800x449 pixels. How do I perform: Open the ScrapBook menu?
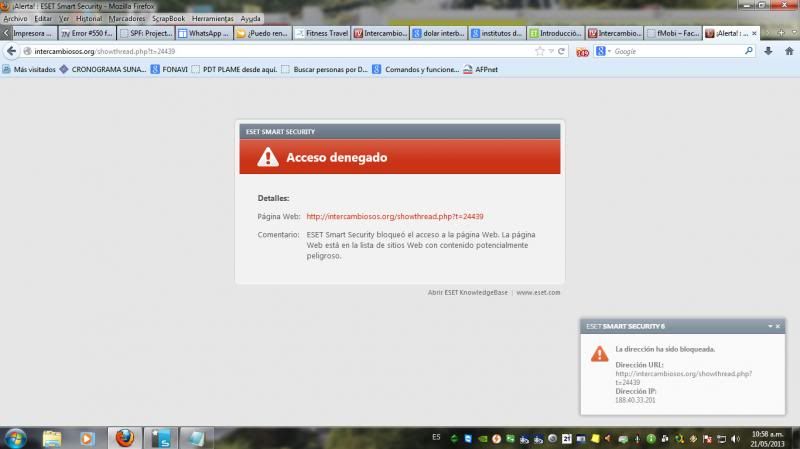(168, 18)
